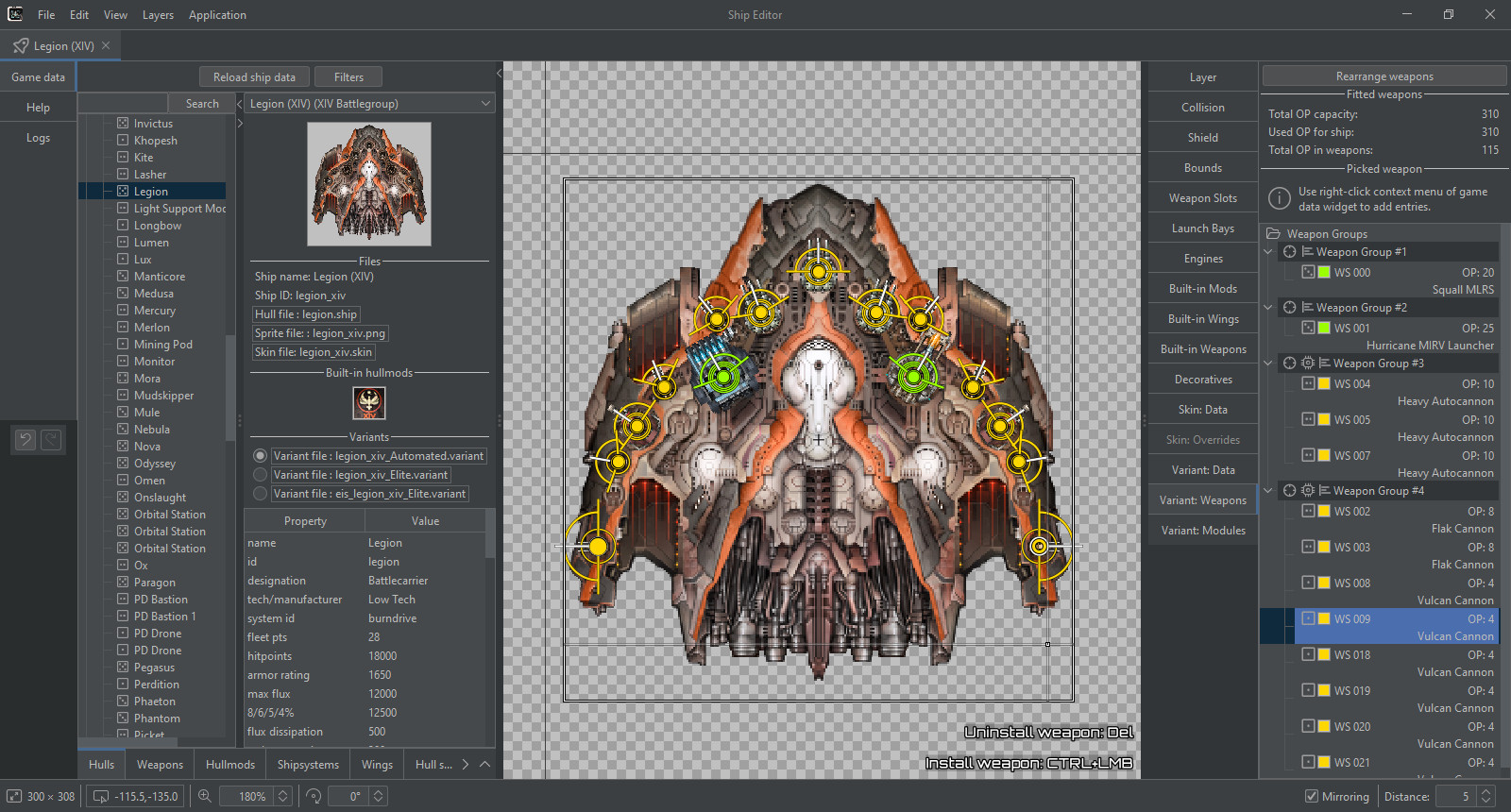This screenshot has height=812, width=1511.
Task: Show more data tabs with right chevron
Action: [466, 764]
